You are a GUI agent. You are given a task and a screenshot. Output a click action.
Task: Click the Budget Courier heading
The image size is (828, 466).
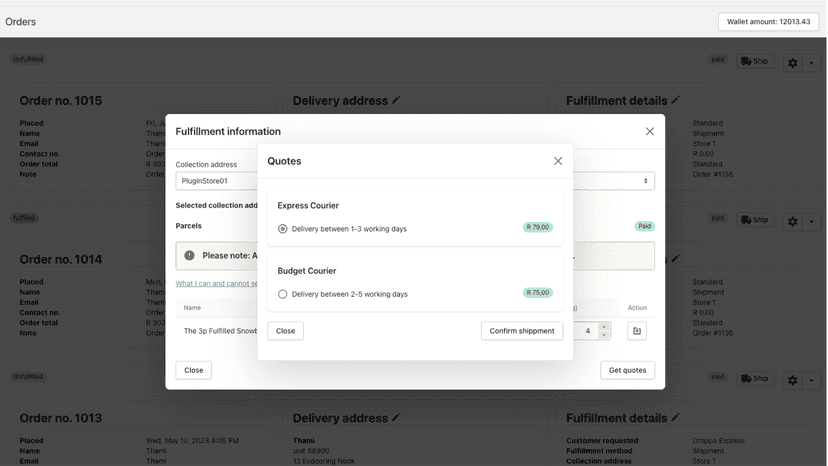[x=307, y=271]
